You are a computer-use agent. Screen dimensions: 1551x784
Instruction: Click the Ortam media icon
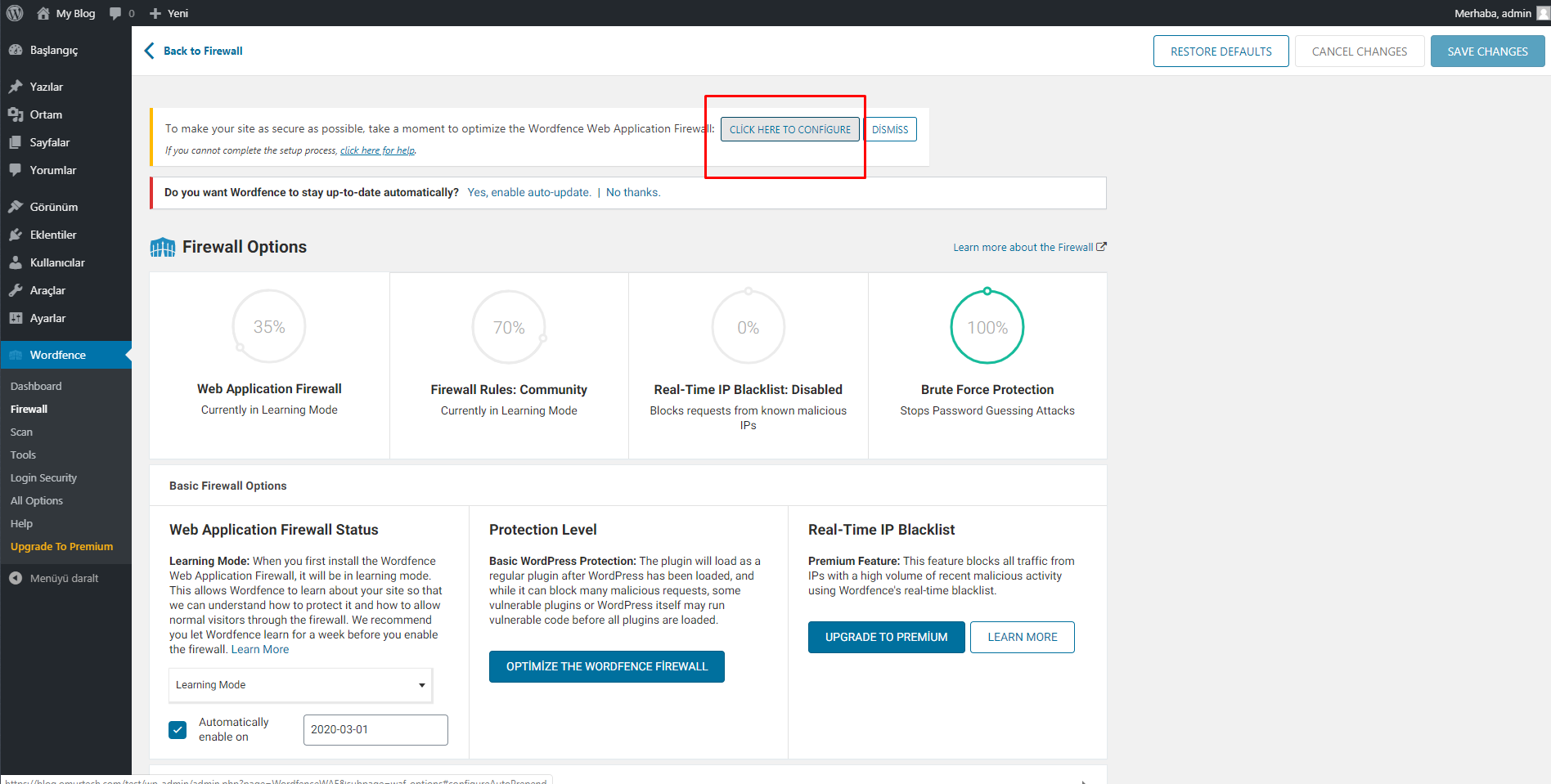point(16,114)
